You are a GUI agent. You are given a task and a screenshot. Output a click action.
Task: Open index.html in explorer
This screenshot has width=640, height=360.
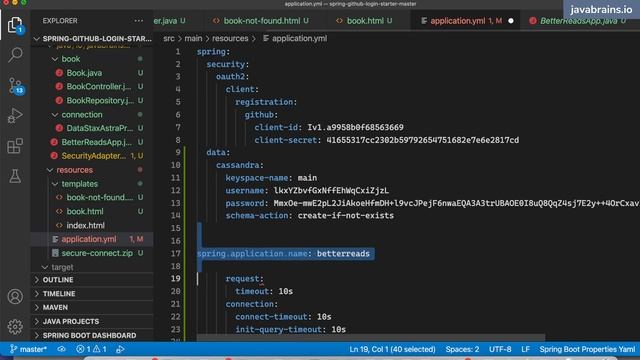coord(85,225)
